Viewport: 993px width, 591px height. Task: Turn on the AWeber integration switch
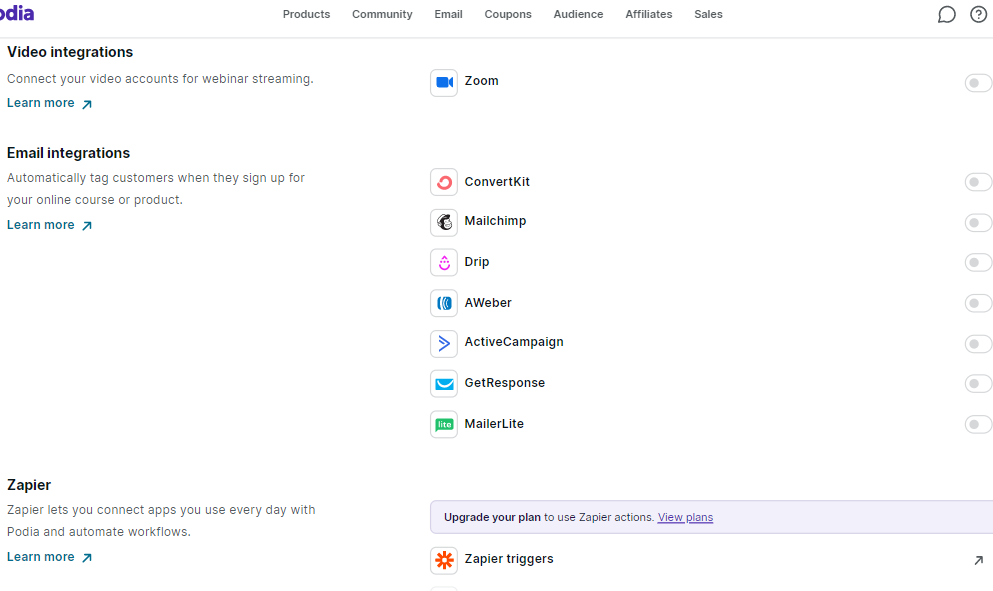pos(978,303)
